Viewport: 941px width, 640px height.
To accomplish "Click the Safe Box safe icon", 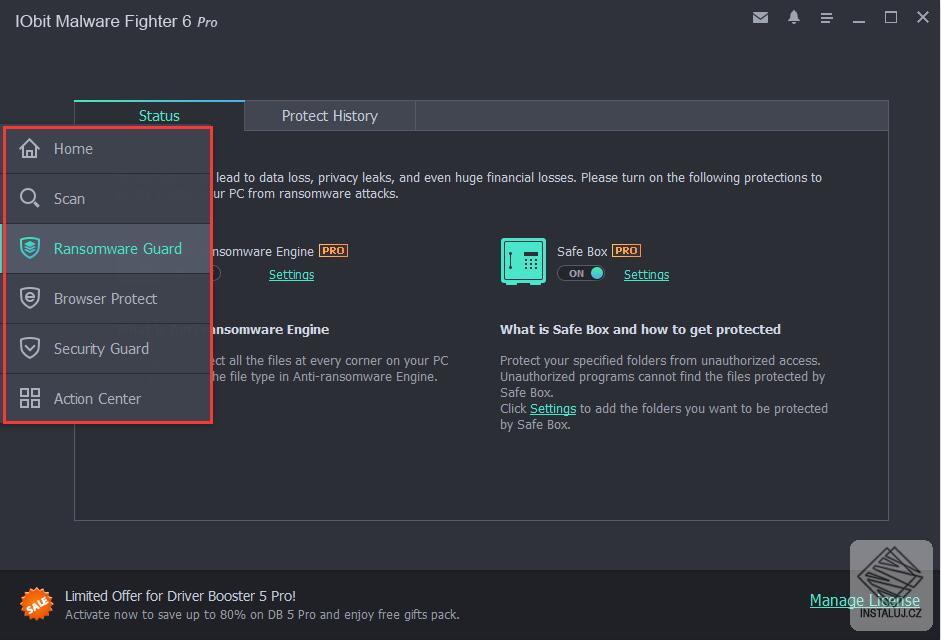I will [523, 261].
